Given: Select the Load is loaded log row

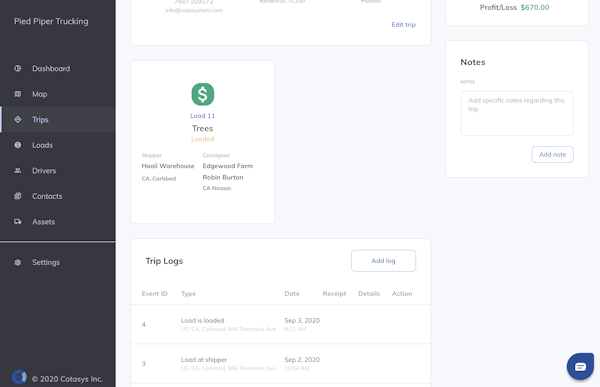Looking at the screenshot, I should click(280, 325).
